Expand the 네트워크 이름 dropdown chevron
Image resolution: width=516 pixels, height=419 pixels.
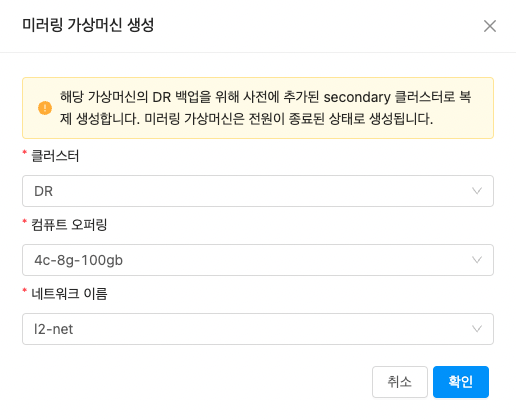coord(477,329)
